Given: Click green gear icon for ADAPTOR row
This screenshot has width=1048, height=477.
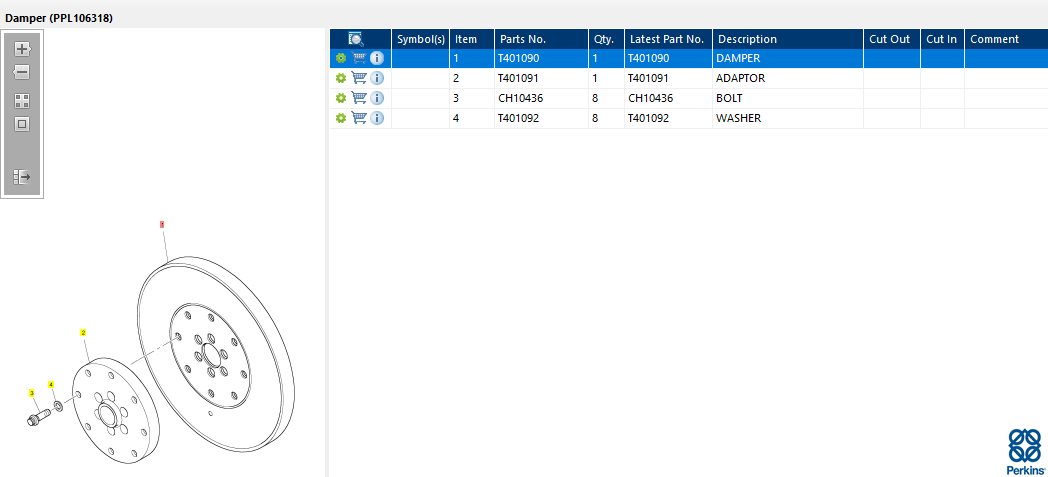Looking at the screenshot, I should point(341,78).
